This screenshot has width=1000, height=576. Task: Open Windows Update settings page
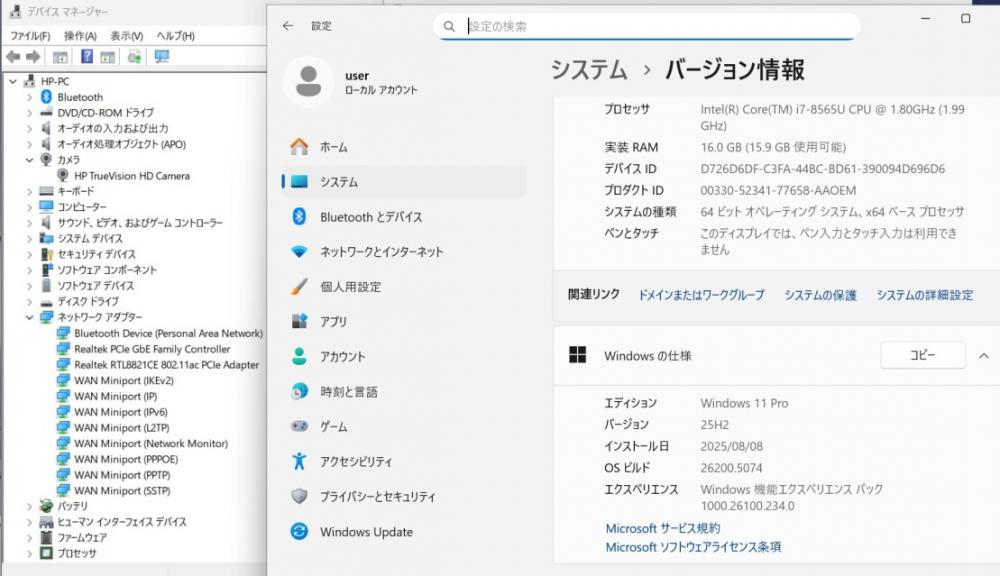pos(365,532)
